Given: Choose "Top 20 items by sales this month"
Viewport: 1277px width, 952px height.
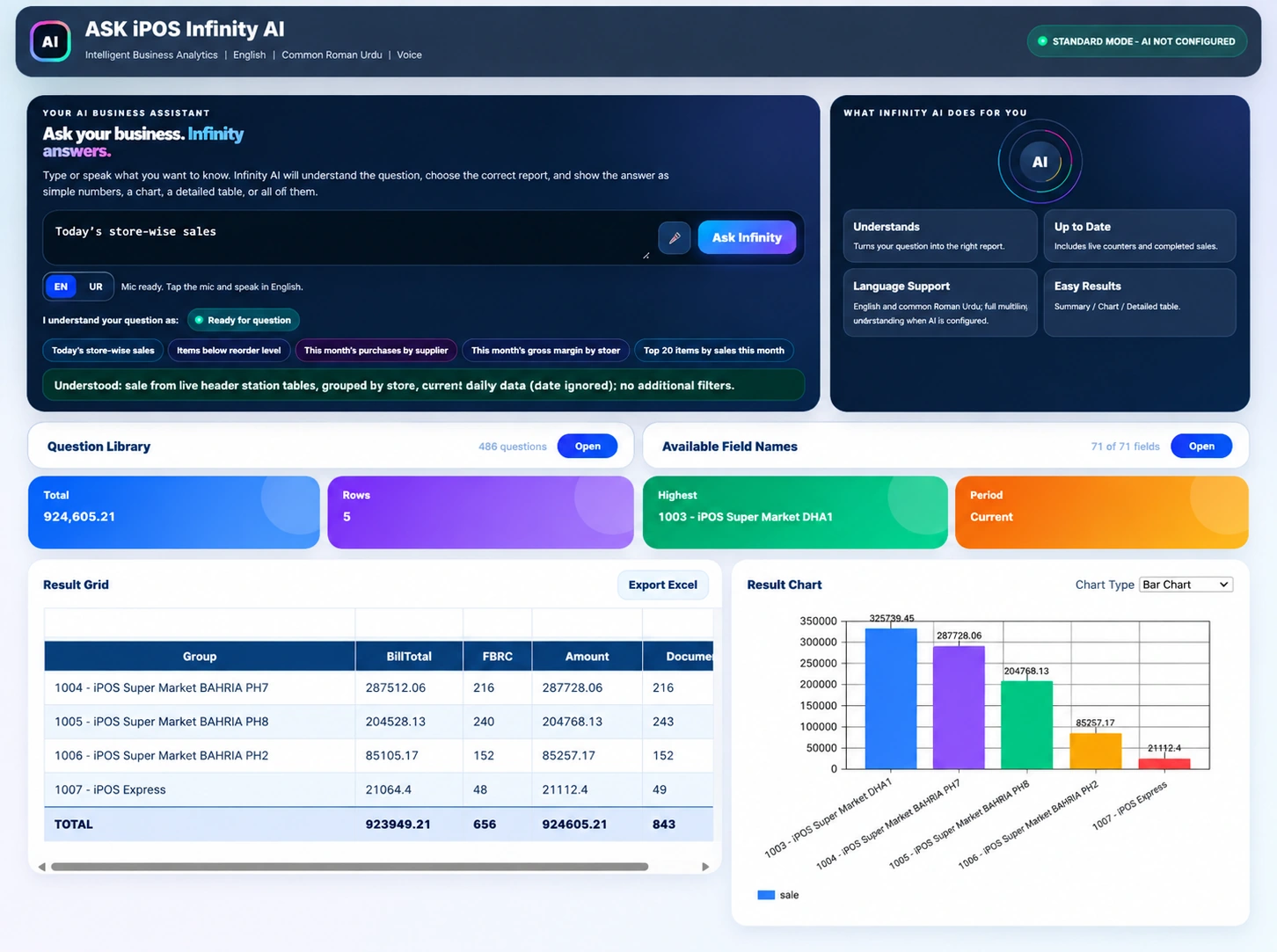Looking at the screenshot, I should tap(713, 351).
